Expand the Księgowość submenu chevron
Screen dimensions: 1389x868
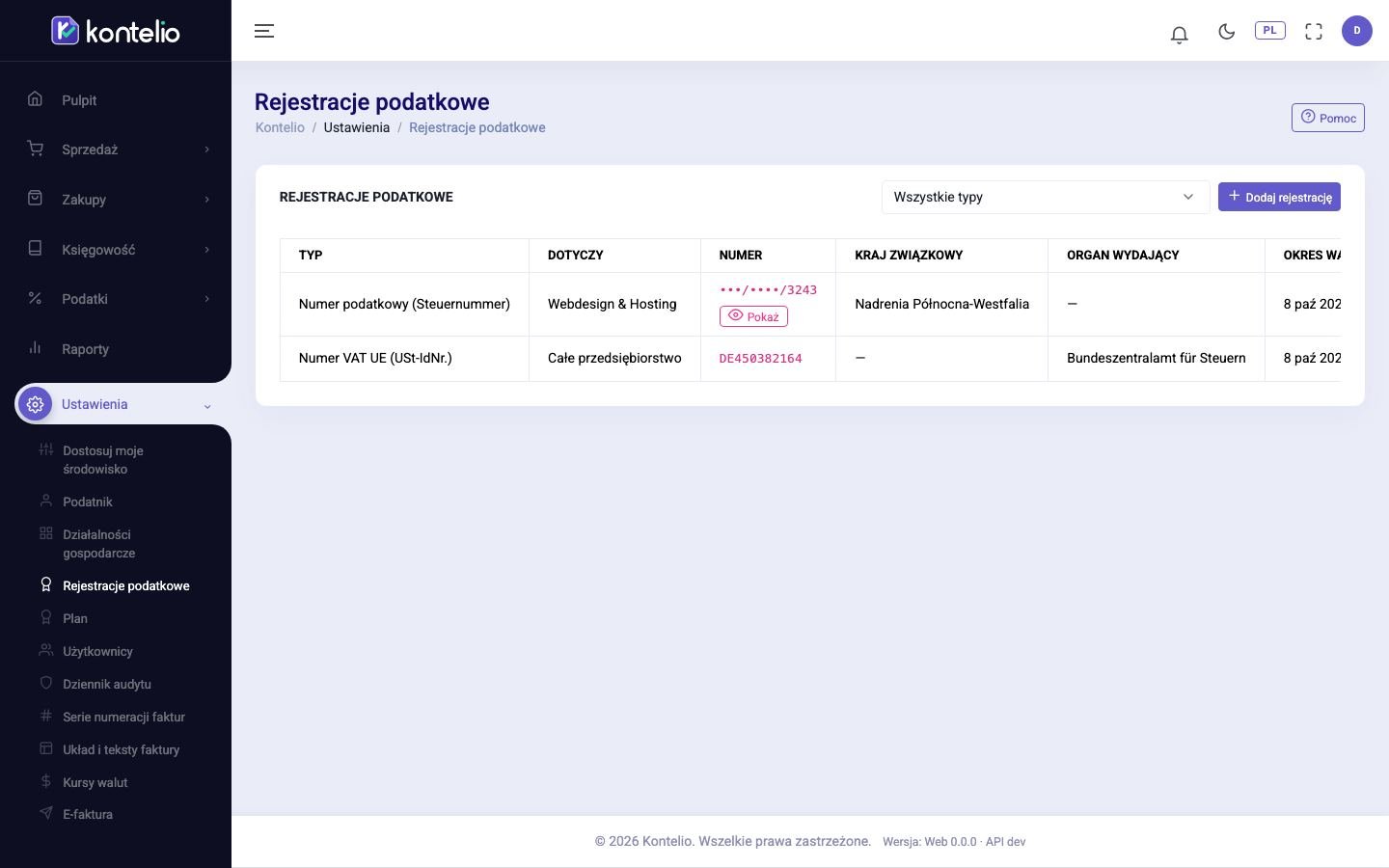(206, 250)
